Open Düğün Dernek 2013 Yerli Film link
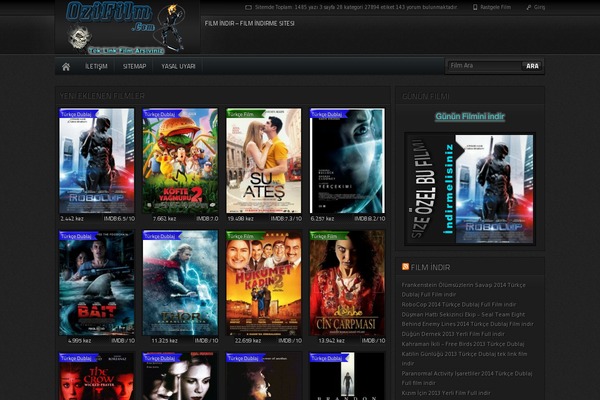The image size is (600, 400). [x=453, y=334]
